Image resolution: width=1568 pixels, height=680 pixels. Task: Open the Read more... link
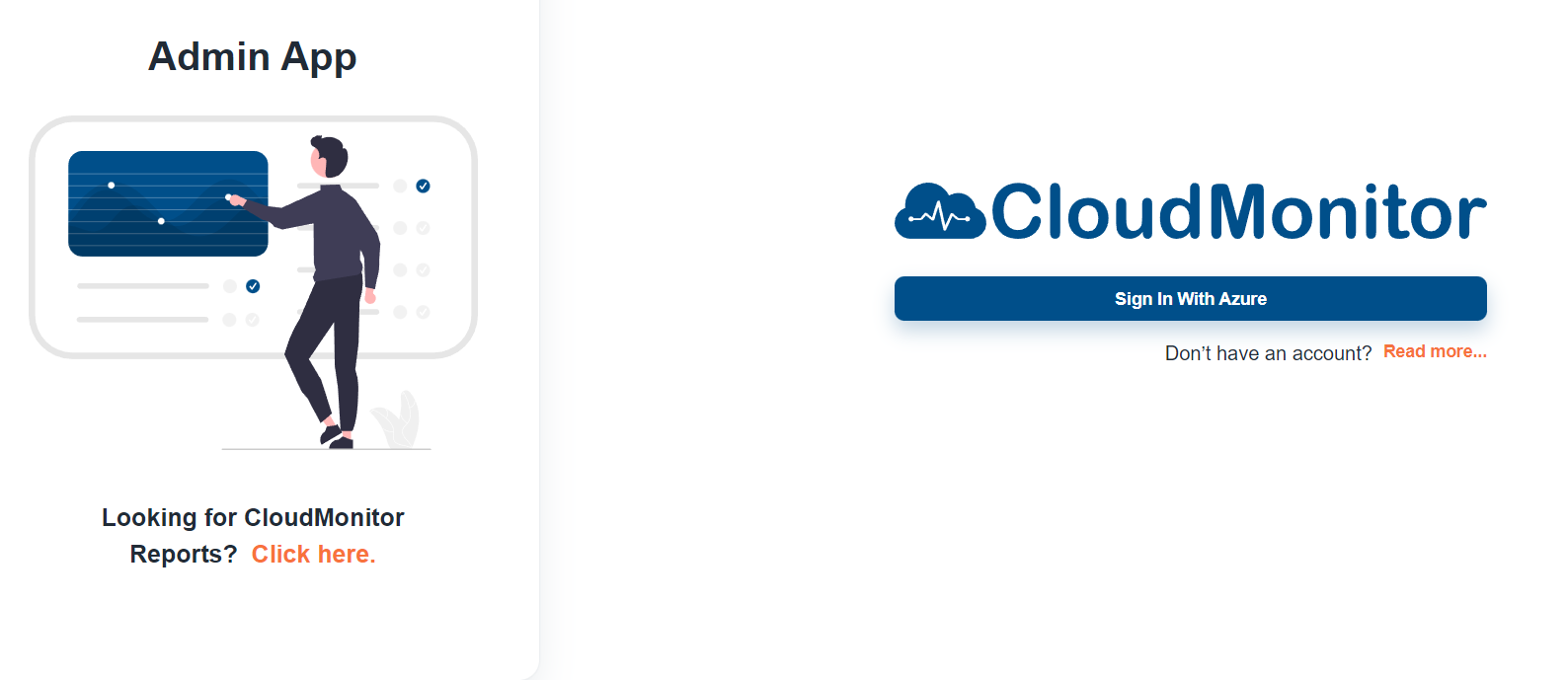[1435, 351]
